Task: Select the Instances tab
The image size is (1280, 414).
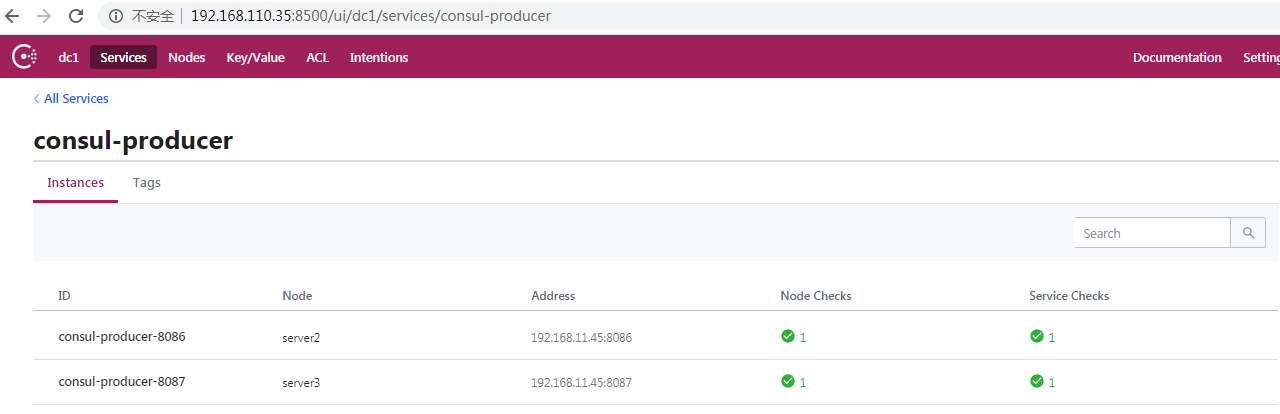Action: 76,183
